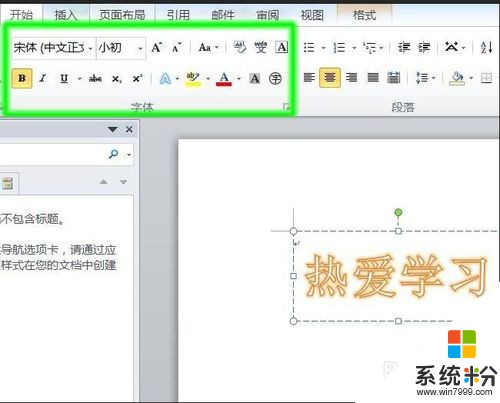Screen dimensions: 500x403
Task: Open the 字体 dialog launcher
Action: (x=286, y=107)
